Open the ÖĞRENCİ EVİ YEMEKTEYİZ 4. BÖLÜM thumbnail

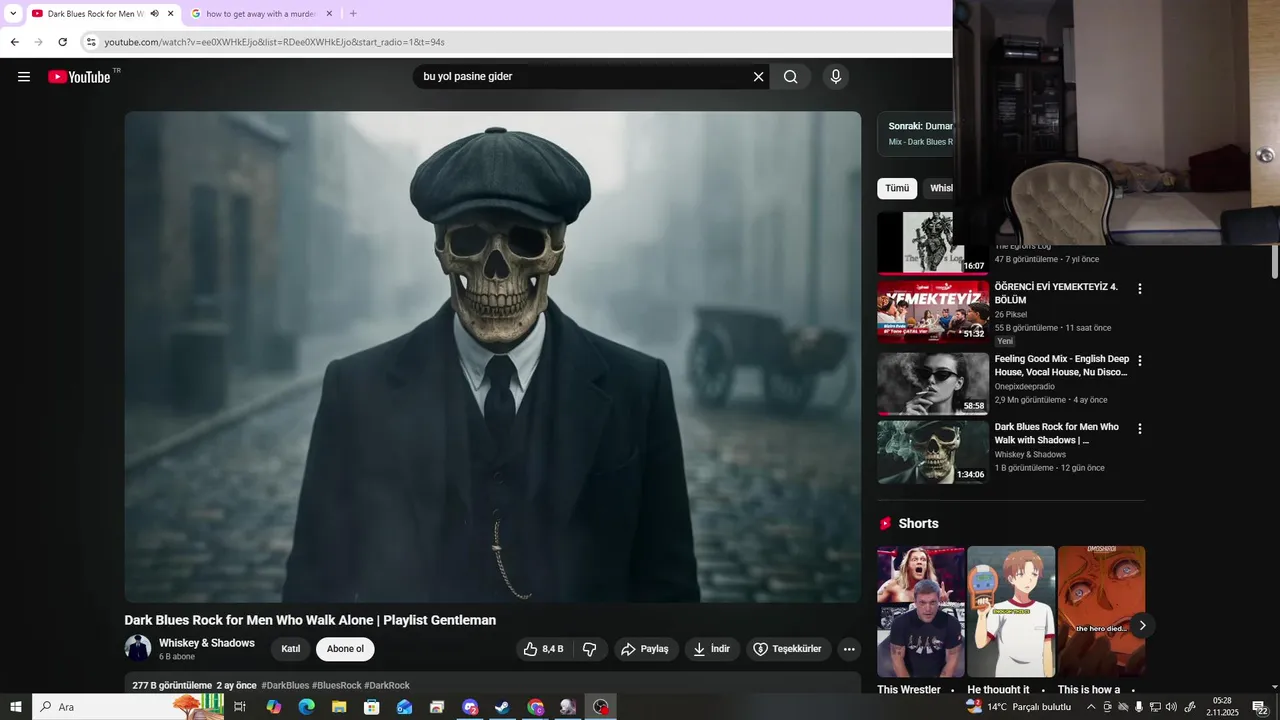click(933, 312)
